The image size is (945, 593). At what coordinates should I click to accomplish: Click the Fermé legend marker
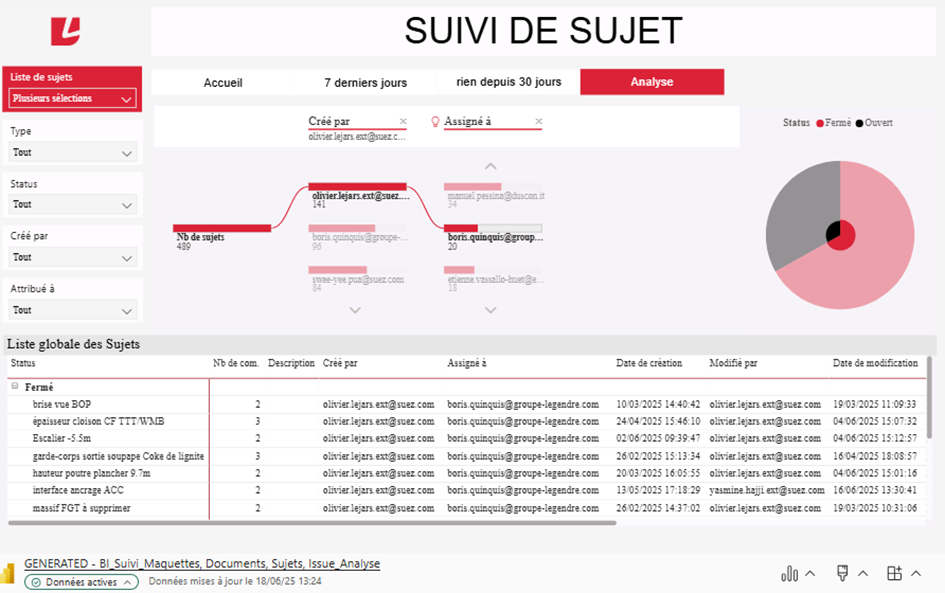820,124
